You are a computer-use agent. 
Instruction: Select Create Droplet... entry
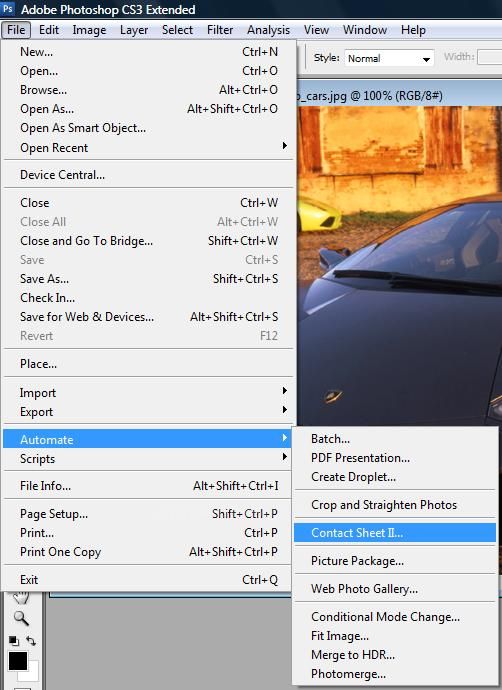click(395, 477)
